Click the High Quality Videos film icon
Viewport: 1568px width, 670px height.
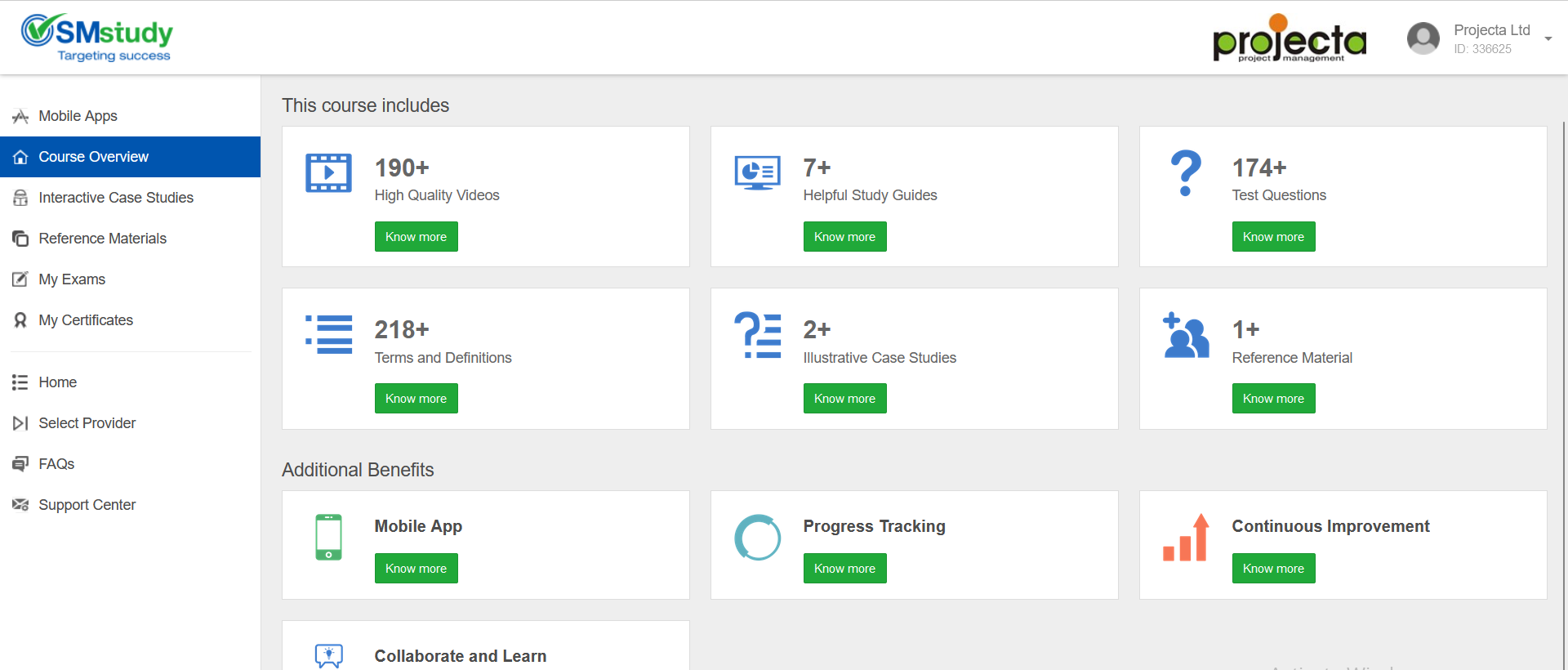pyautogui.click(x=328, y=172)
